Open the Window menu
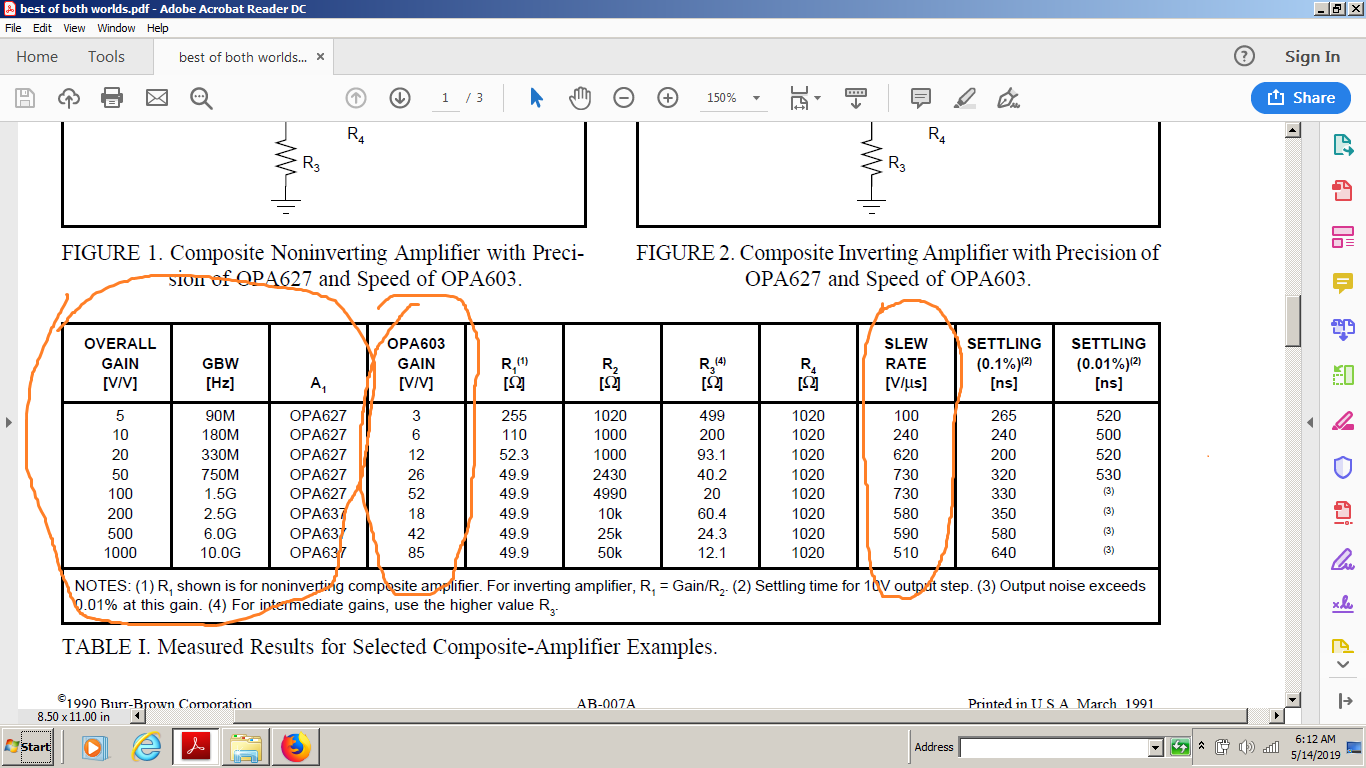 tap(116, 28)
